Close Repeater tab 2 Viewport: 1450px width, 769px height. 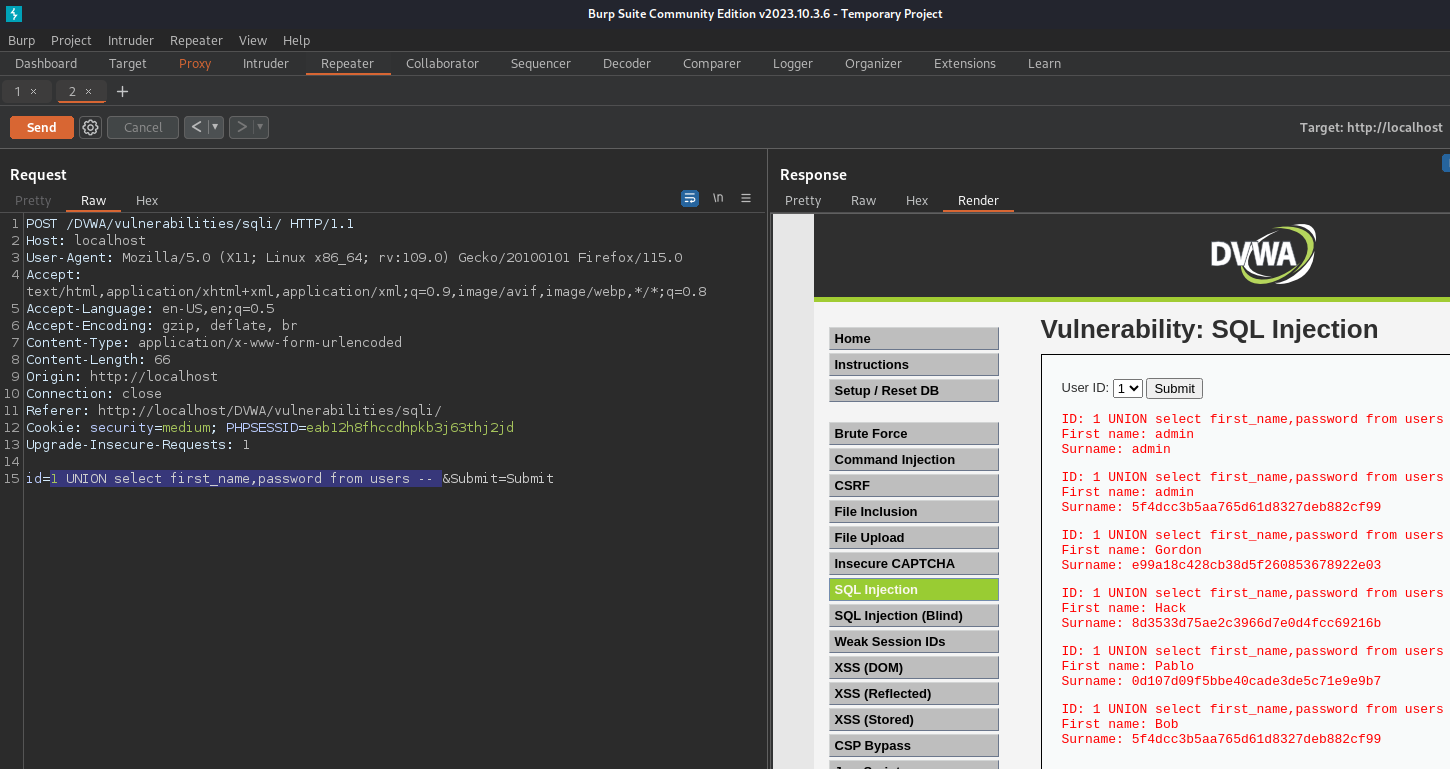[x=88, y=91]
